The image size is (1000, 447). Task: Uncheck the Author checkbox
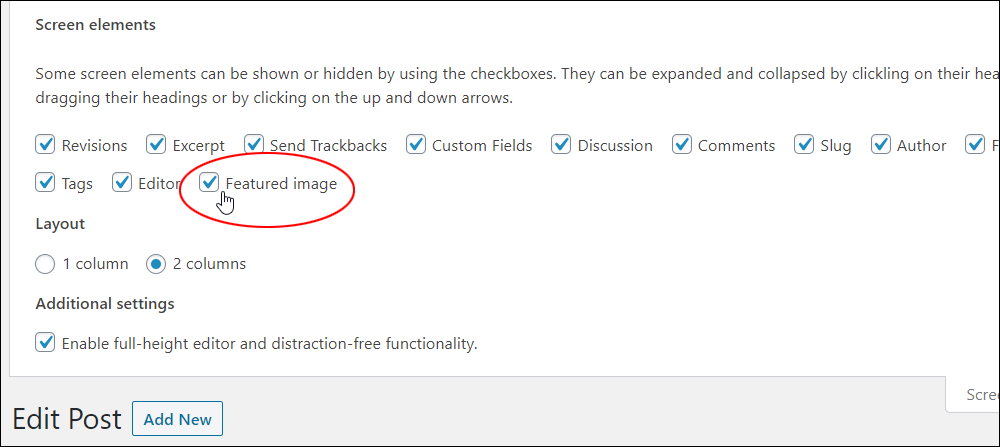[x=881, y=145]
